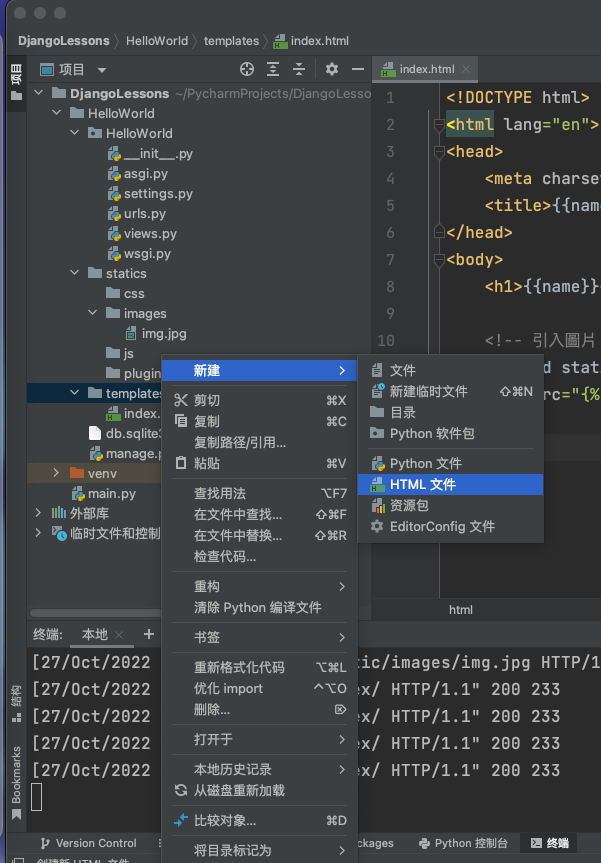Click the collapse all icon in project toolbar
The width and height of the screenshot is (601, 863).
298,69
